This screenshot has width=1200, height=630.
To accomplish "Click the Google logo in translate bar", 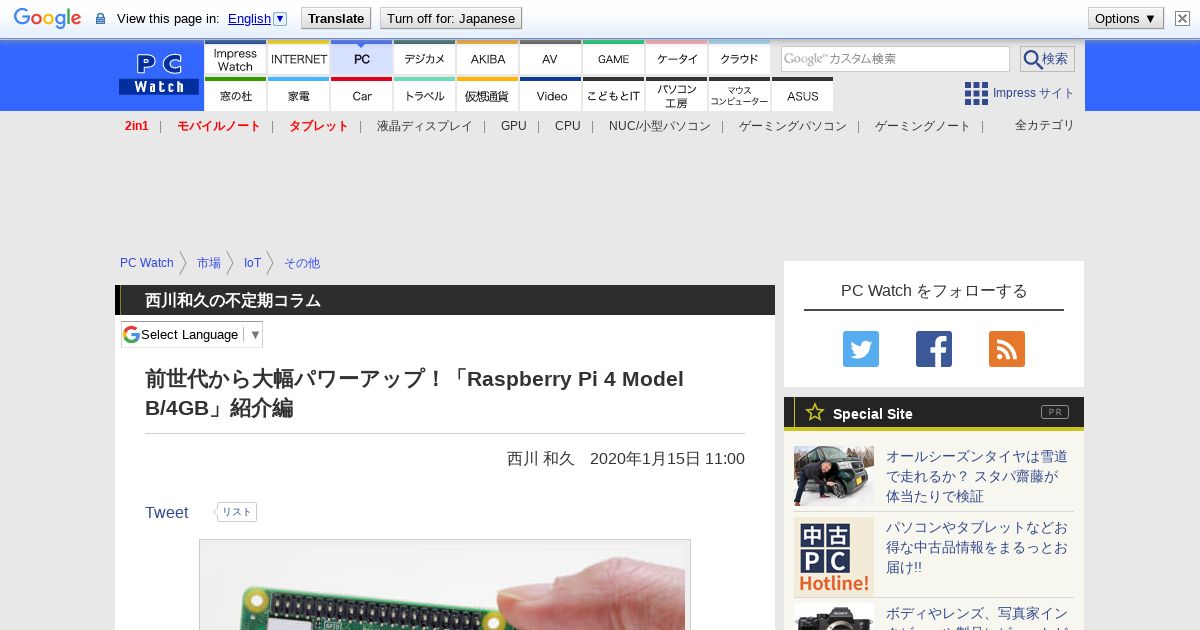I will pyautogui.click(x=47, y=18).
